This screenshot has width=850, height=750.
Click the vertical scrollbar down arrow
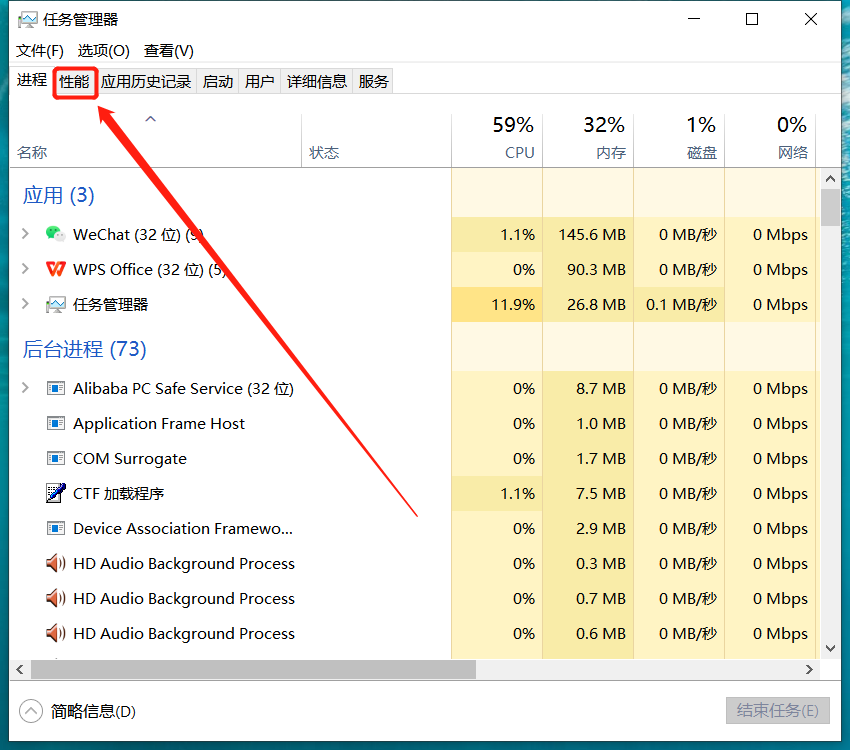click(x=830, y=648)
